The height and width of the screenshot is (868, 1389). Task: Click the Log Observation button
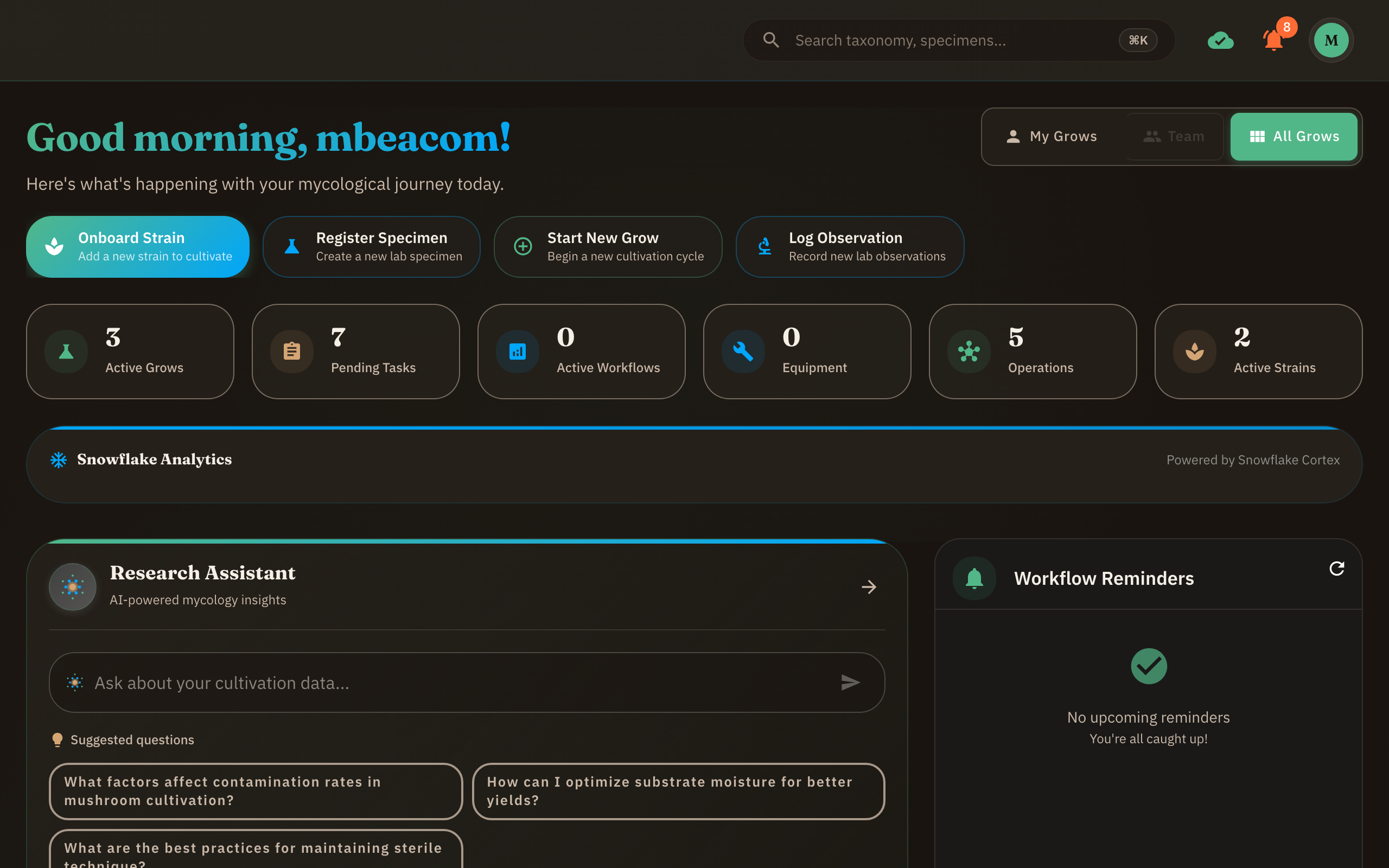point(850,247)
